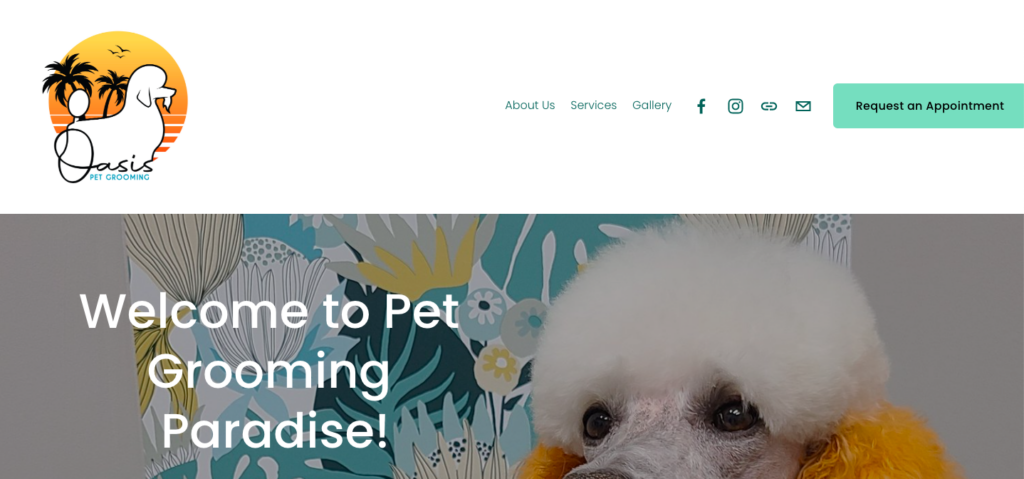
Task: Open the About Us page
Action: 530,105
